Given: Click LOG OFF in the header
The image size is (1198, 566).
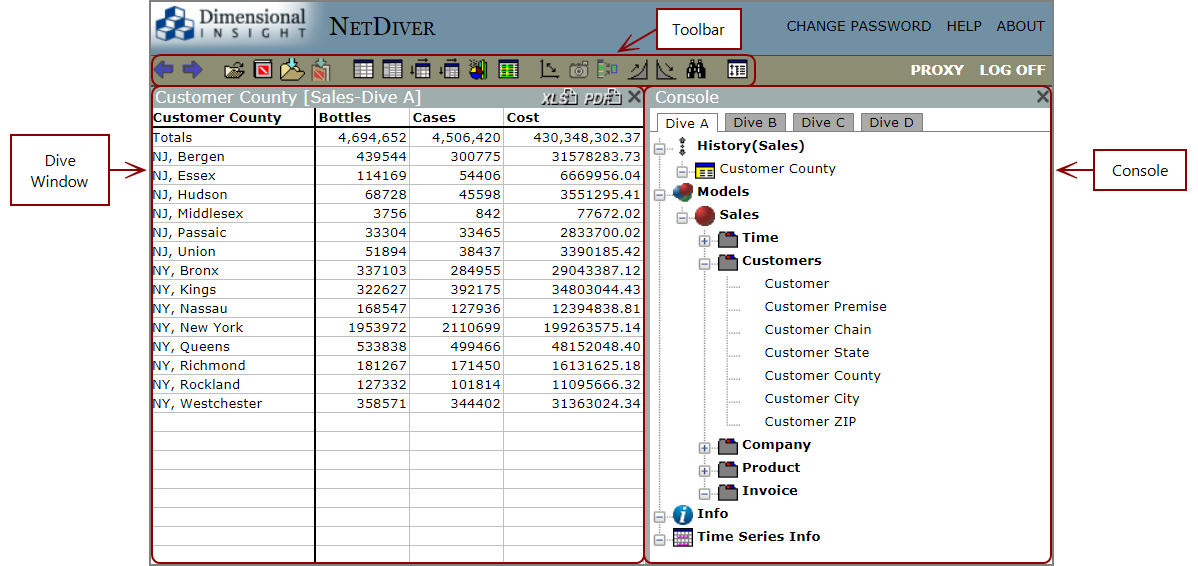Looking at the screenshot, I should tap(1012, 70).
